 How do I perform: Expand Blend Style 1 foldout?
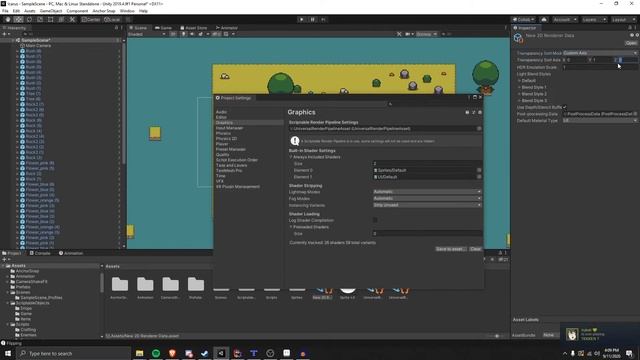click(x=519, y=87)
